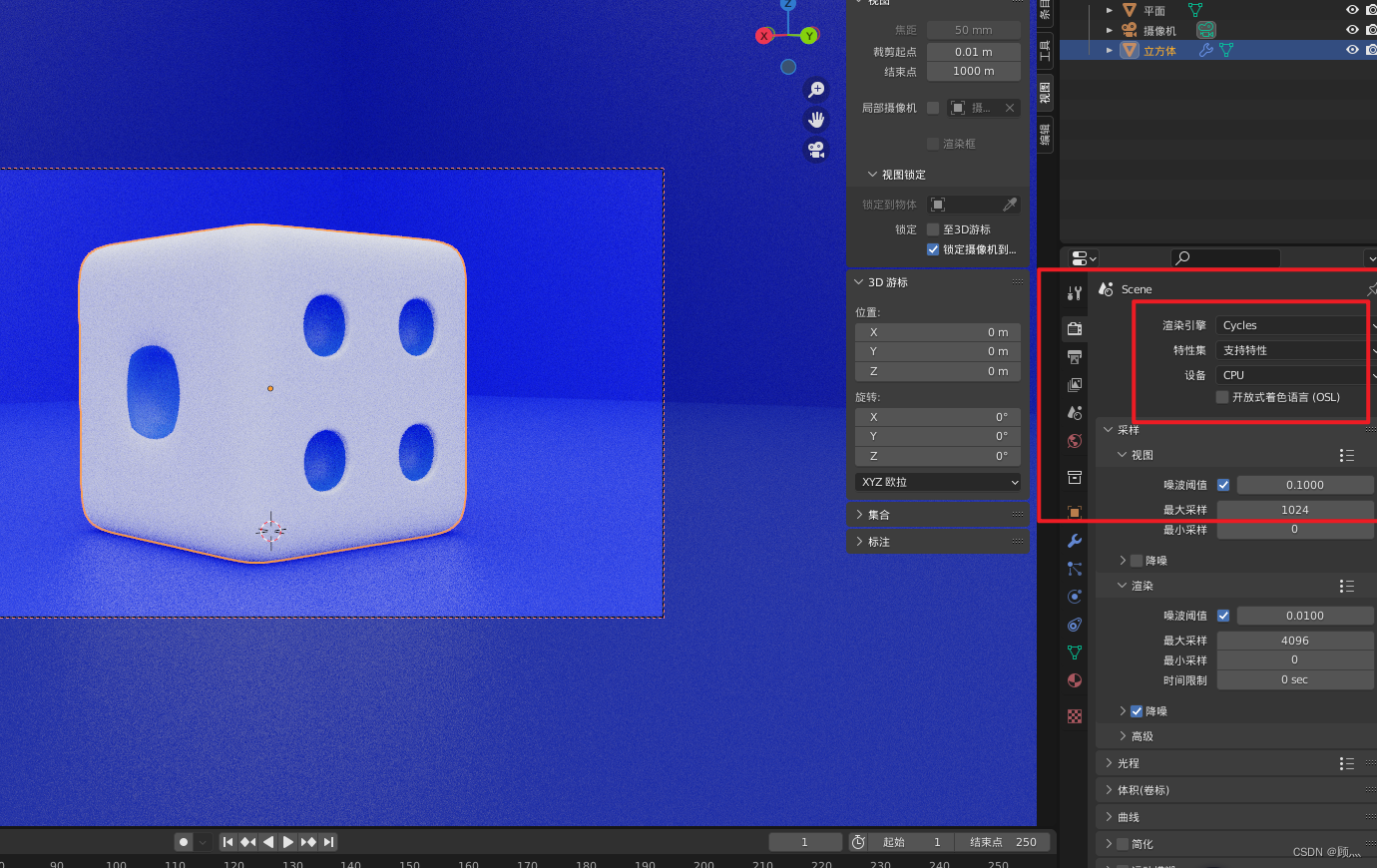This screenshot has height=868, width=1377.
Task: Click the clock icon beside 起始 field
Action: (858, 842)
